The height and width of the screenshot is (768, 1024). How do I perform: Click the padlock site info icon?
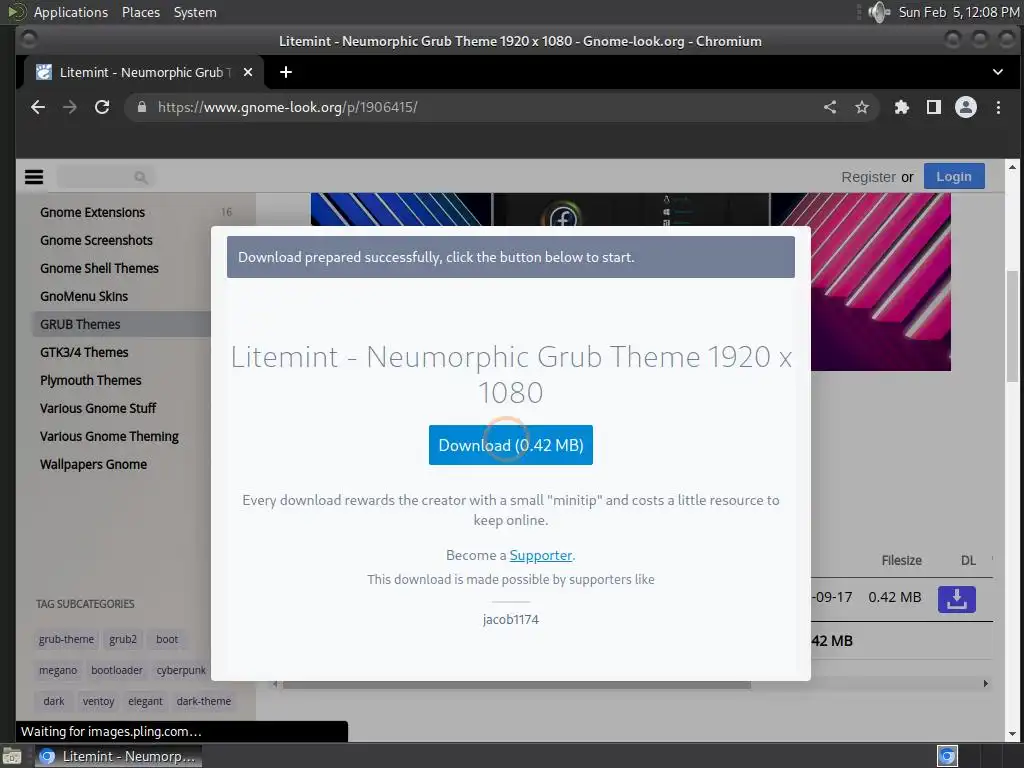tap(142, 107)
